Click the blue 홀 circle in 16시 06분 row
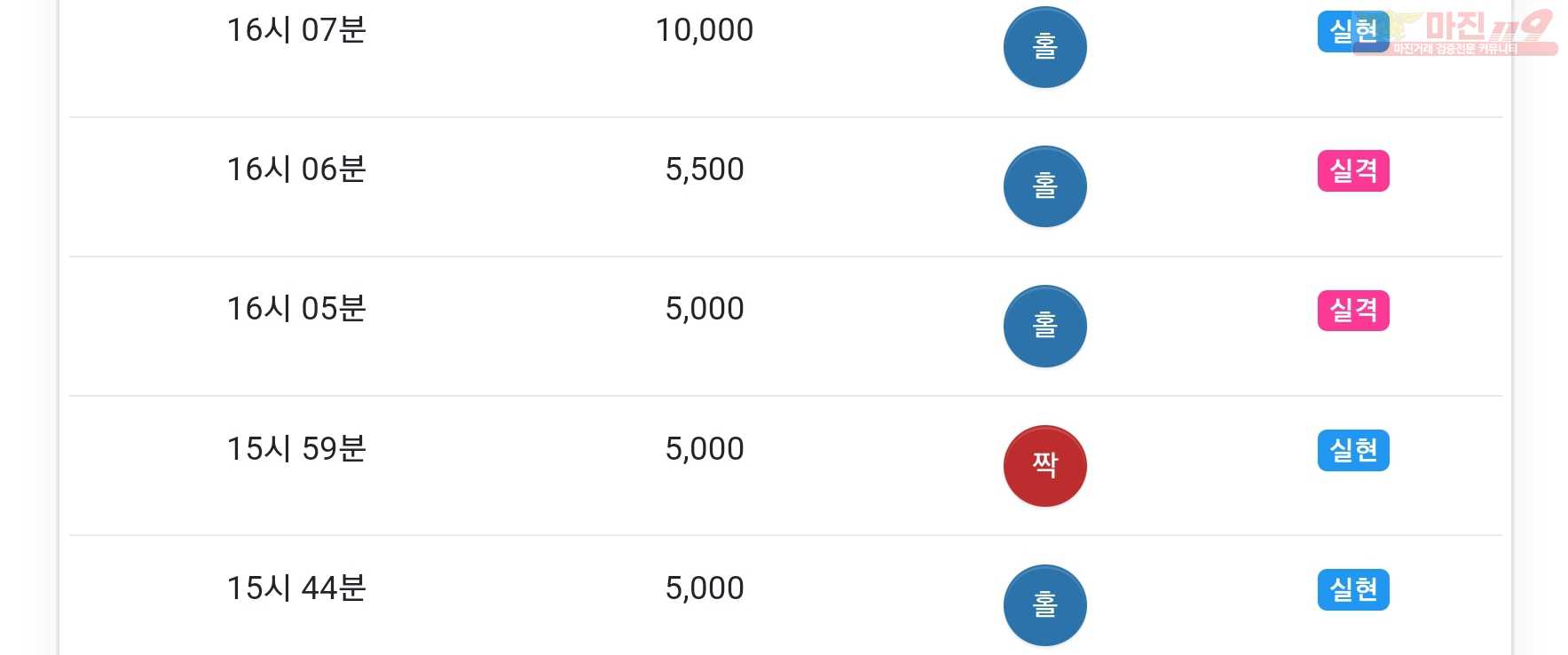 pyautogui.click(x=1044, y=186)
